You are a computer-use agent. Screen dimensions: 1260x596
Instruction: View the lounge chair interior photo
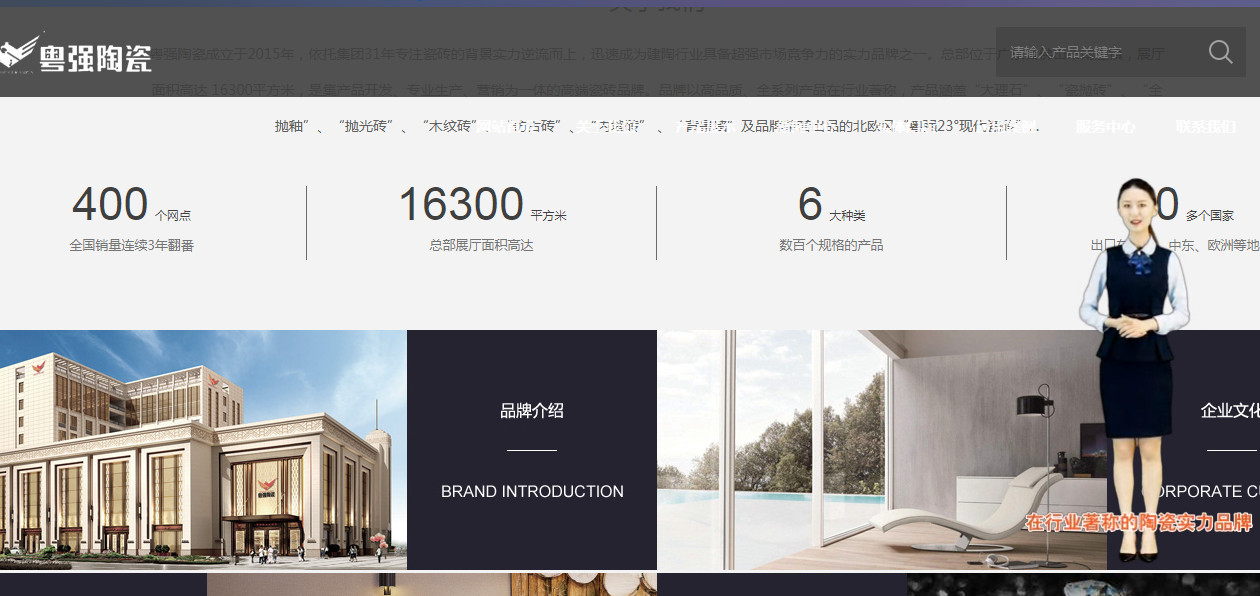click(x=882, y=450)
